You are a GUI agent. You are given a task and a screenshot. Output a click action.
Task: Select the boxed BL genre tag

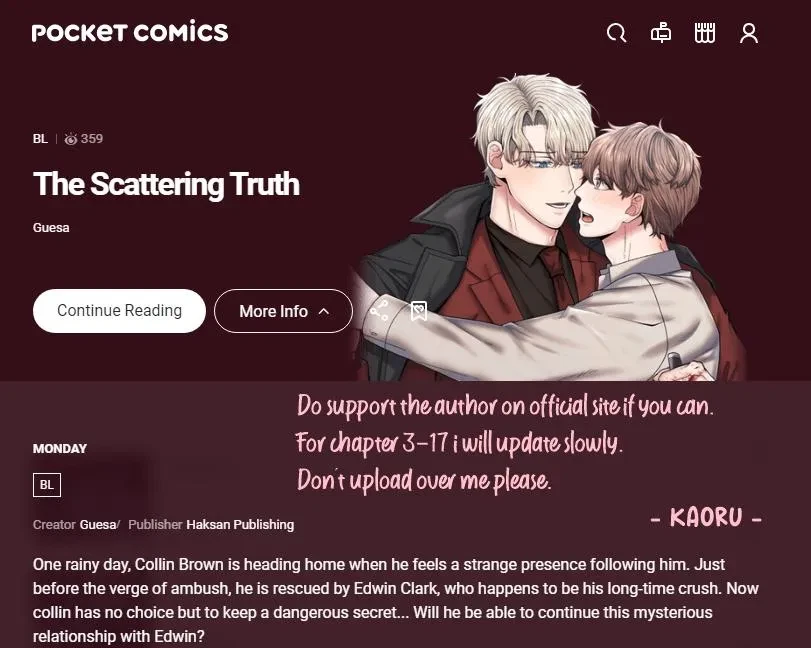pyautogui.click(x=47, y=485)
